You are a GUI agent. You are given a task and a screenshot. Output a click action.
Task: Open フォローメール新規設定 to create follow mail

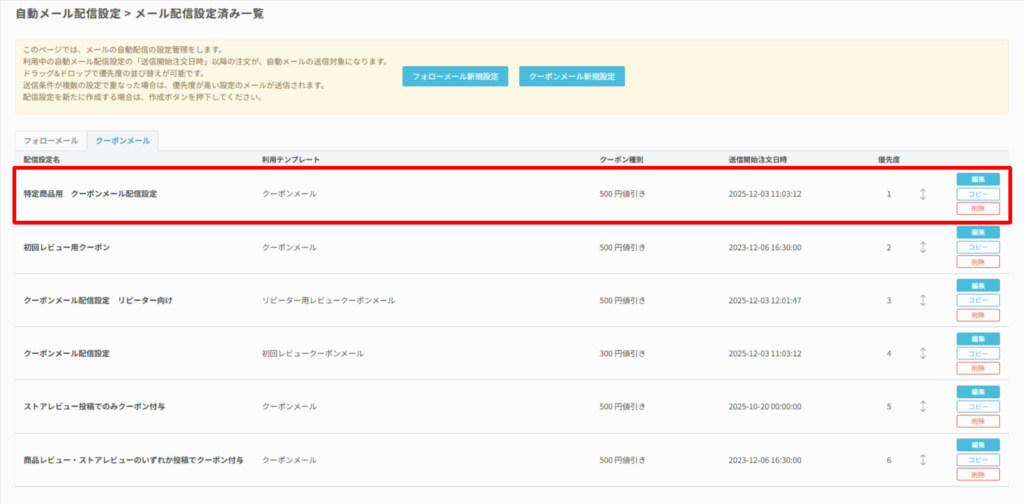pos(455,76)
